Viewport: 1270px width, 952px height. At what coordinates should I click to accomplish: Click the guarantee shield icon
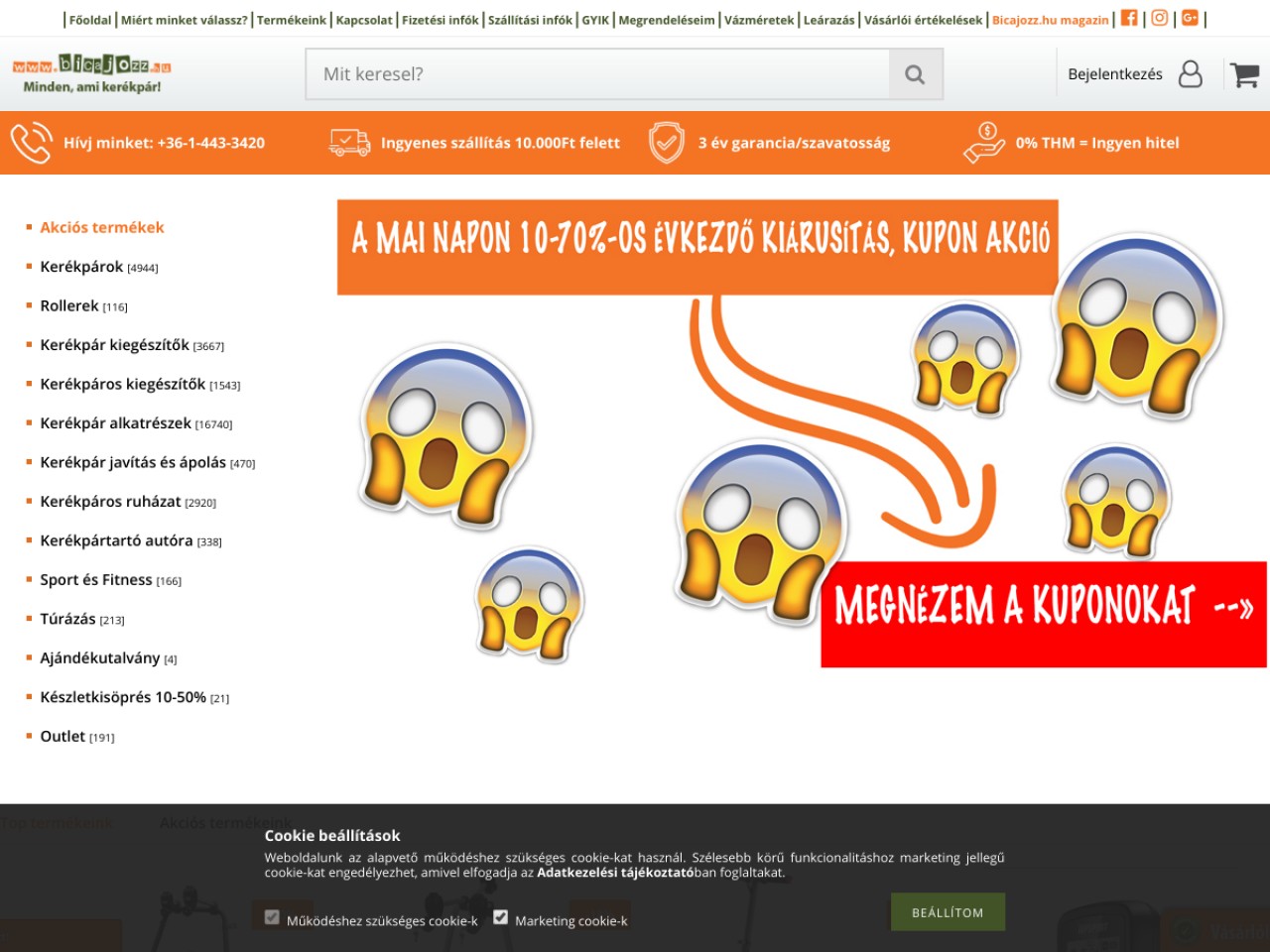pos(666,143)
